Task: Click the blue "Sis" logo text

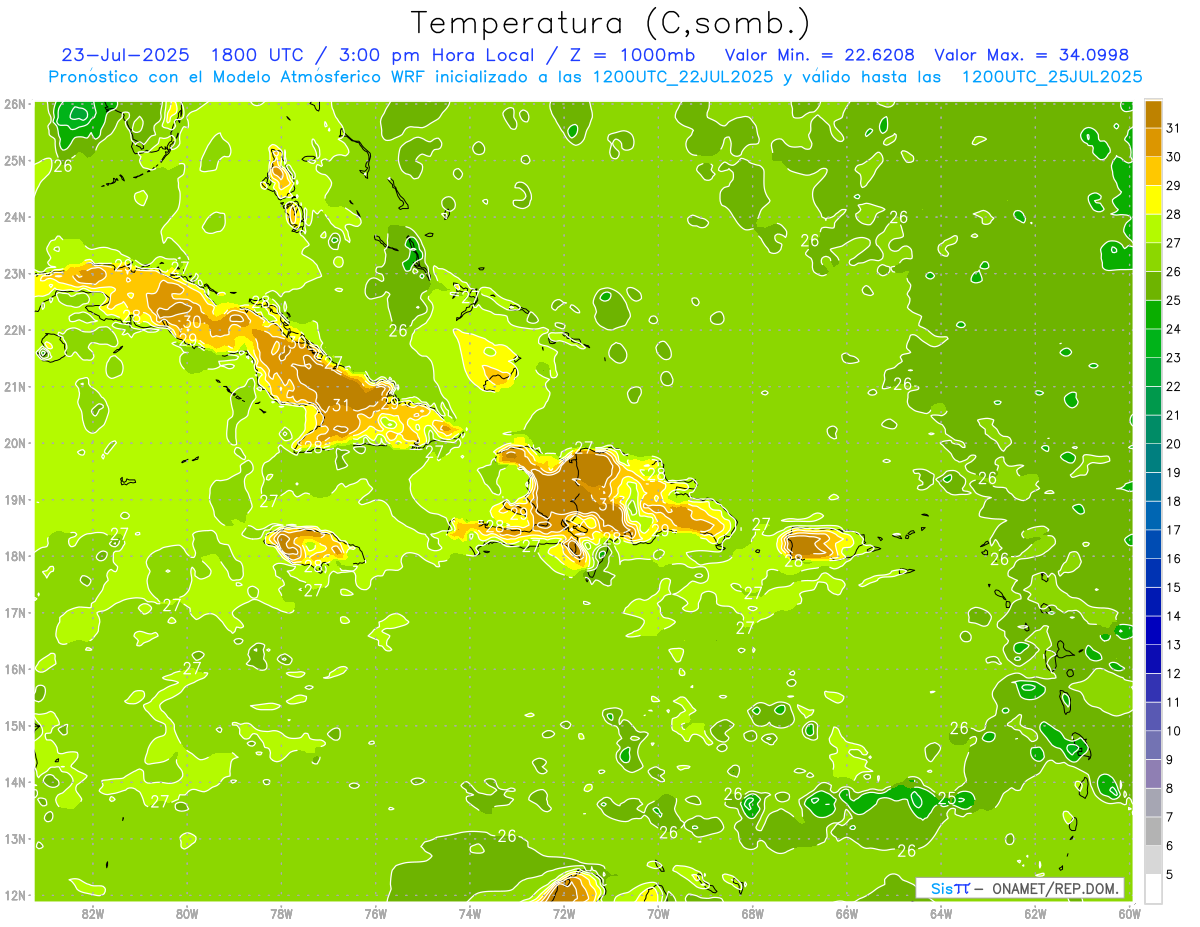Action: click(x=942, y=888)
